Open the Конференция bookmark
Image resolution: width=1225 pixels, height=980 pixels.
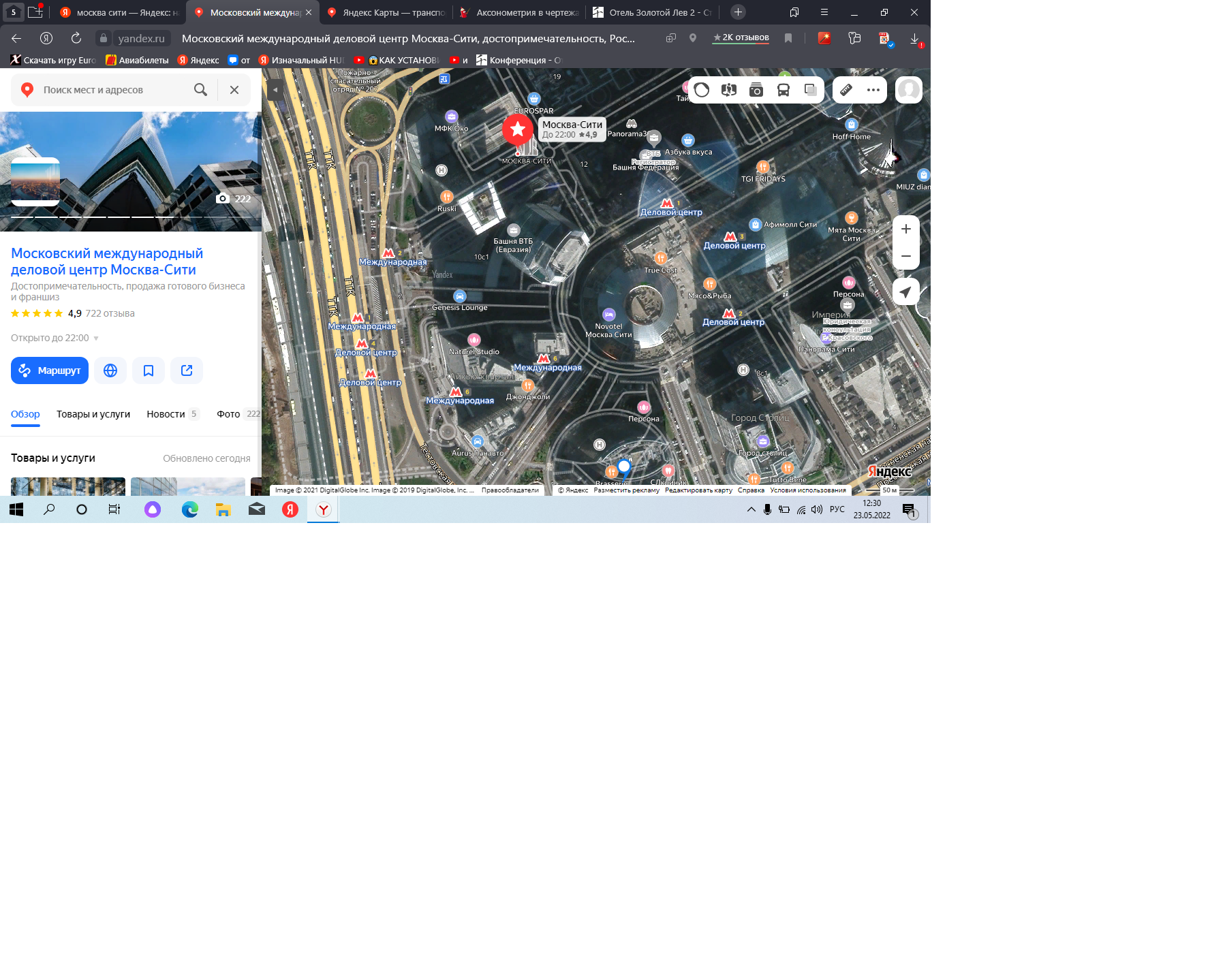click(518, 60)
